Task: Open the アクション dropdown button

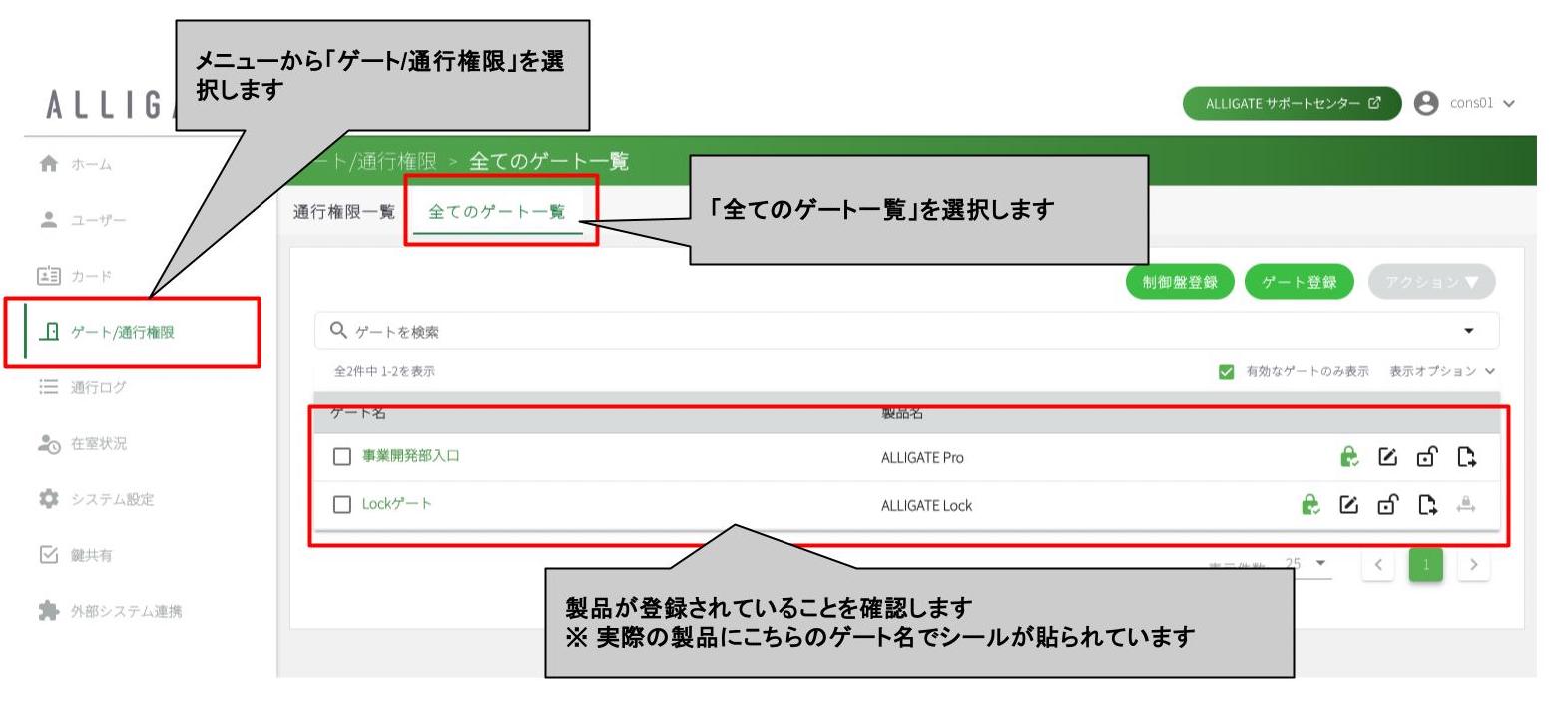Action: point(1431,282)
